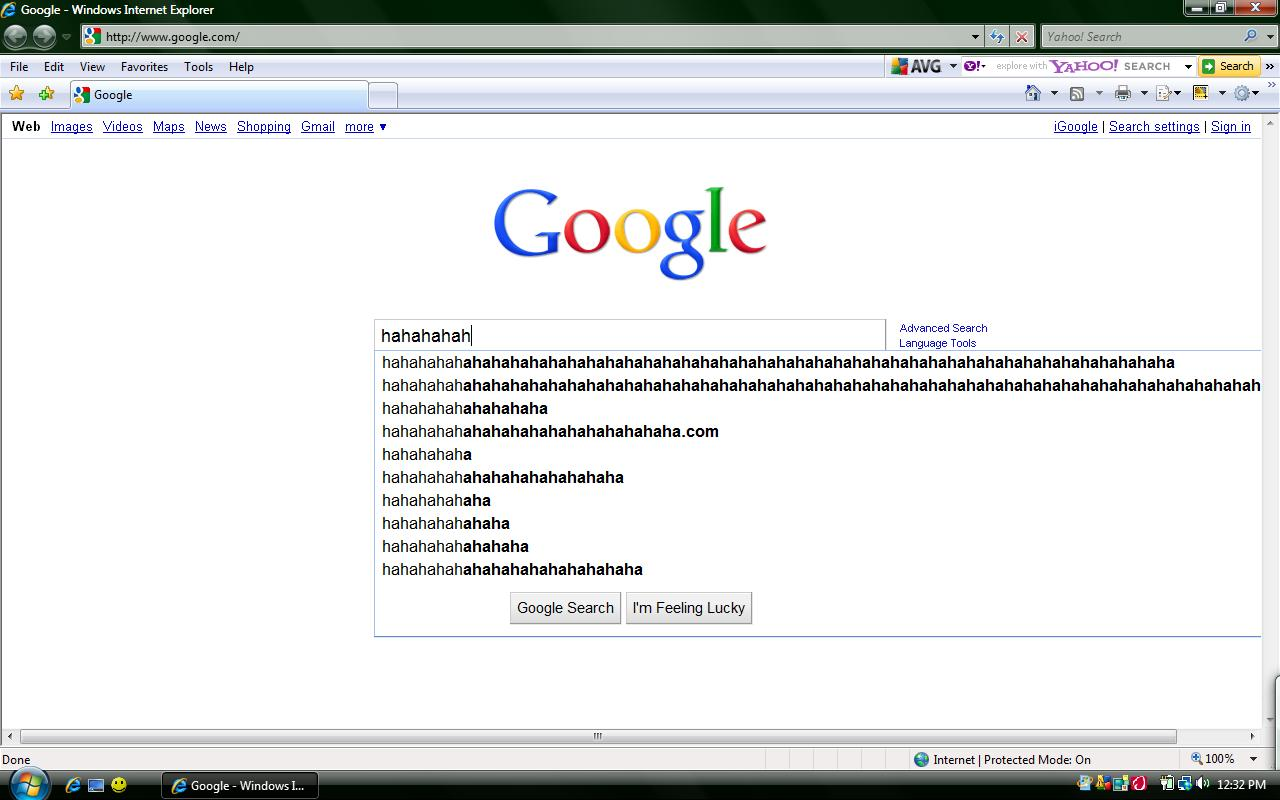Image resolution: width=1280 pixels, height=800 pixels.
Task: Open the Favorites menu
Action: point(144,66)
